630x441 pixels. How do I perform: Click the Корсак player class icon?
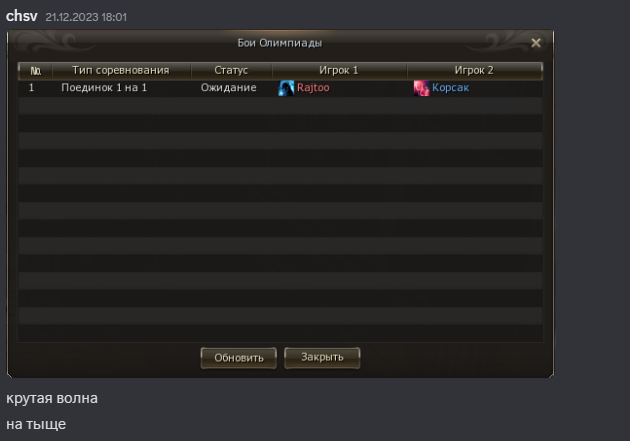coord(421,88)
